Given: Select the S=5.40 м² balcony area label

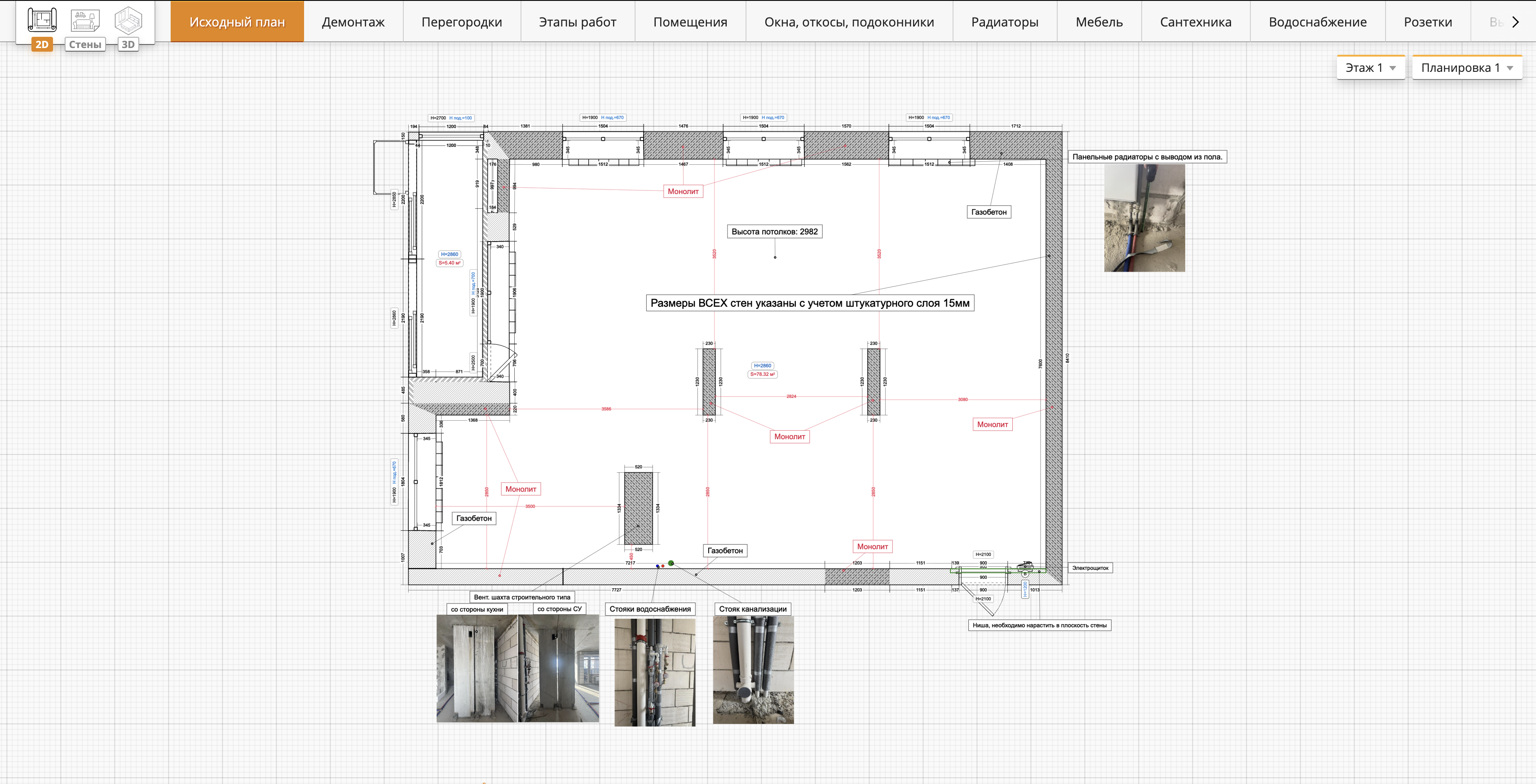Looking at the screenshot, I should 450,263.
